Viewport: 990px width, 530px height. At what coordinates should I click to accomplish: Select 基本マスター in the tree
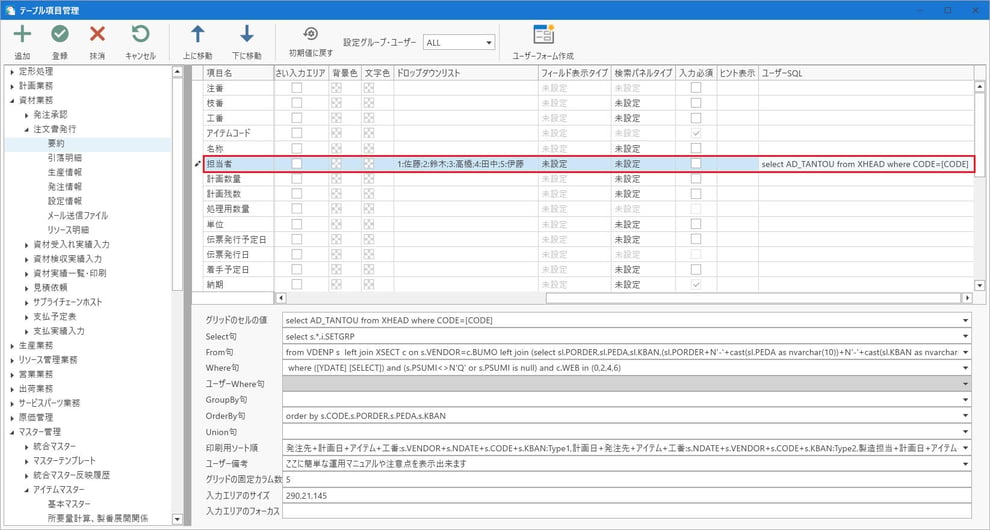coord(69,503)
